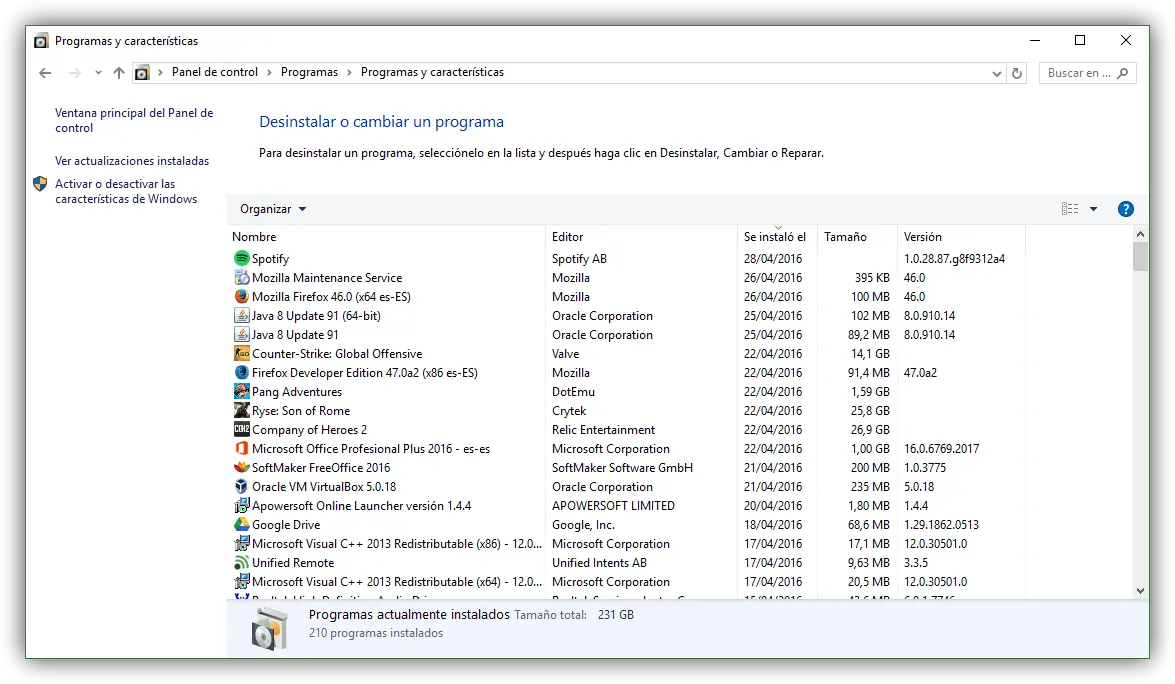
Task: Select the Microsoft Office Profesional Plus icon
Action: (x=240, y=448)
